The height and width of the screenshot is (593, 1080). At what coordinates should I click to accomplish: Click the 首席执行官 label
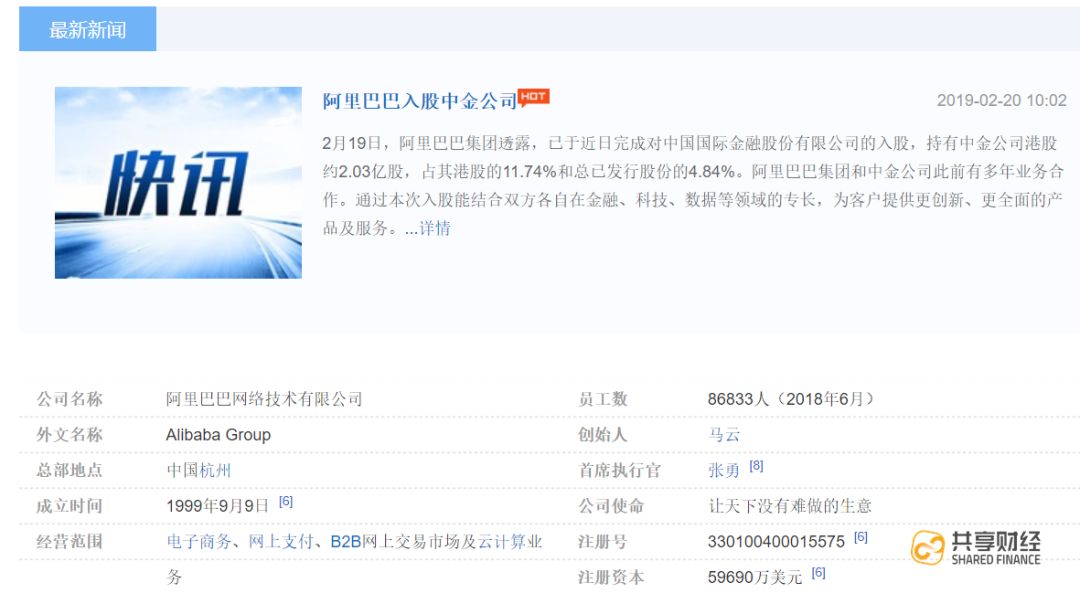619,470
